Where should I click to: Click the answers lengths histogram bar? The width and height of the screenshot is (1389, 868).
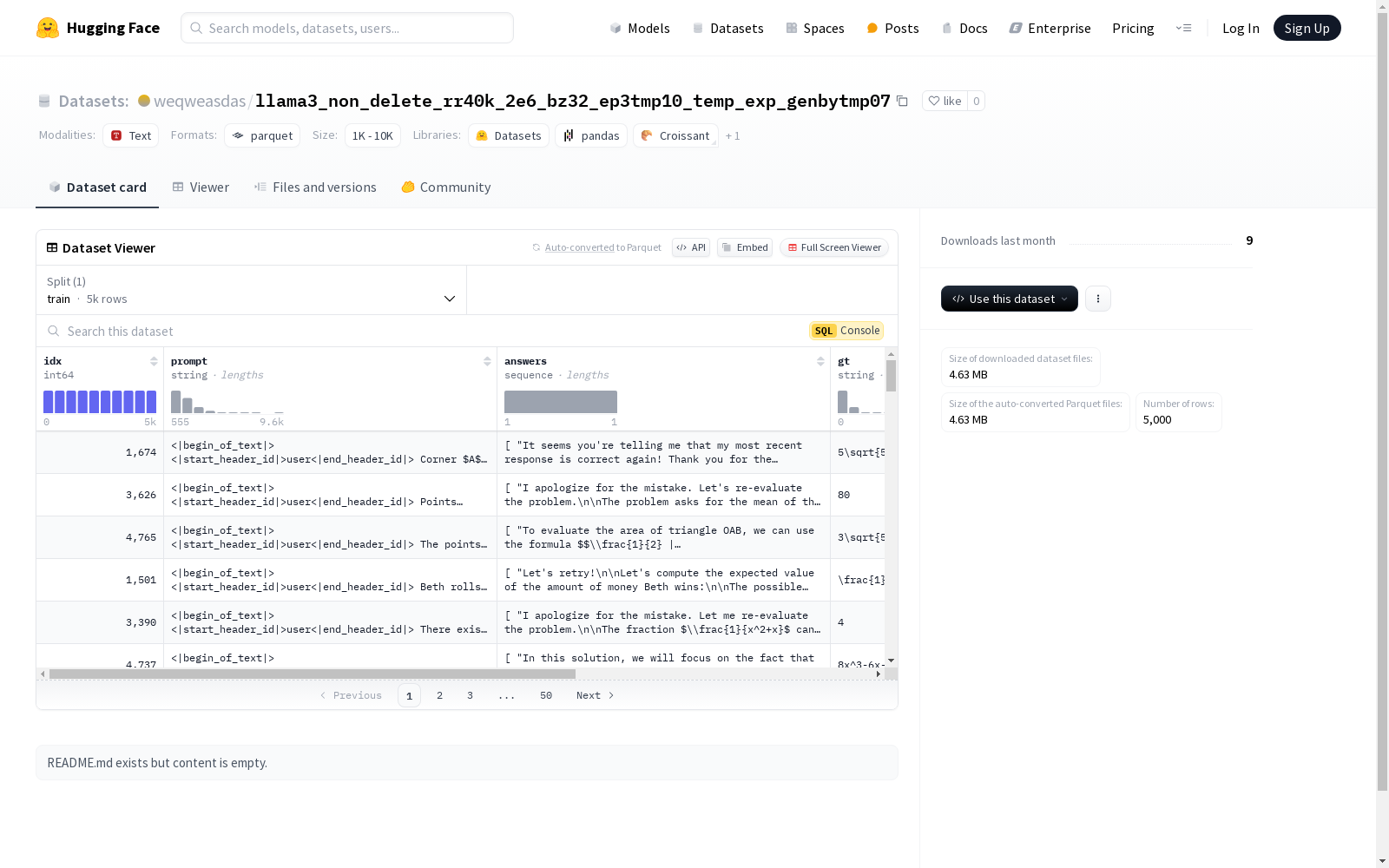pyautogui.click(x=561, y=401)
